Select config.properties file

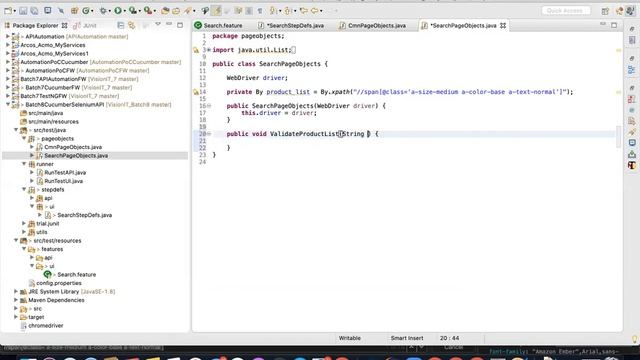59,283
